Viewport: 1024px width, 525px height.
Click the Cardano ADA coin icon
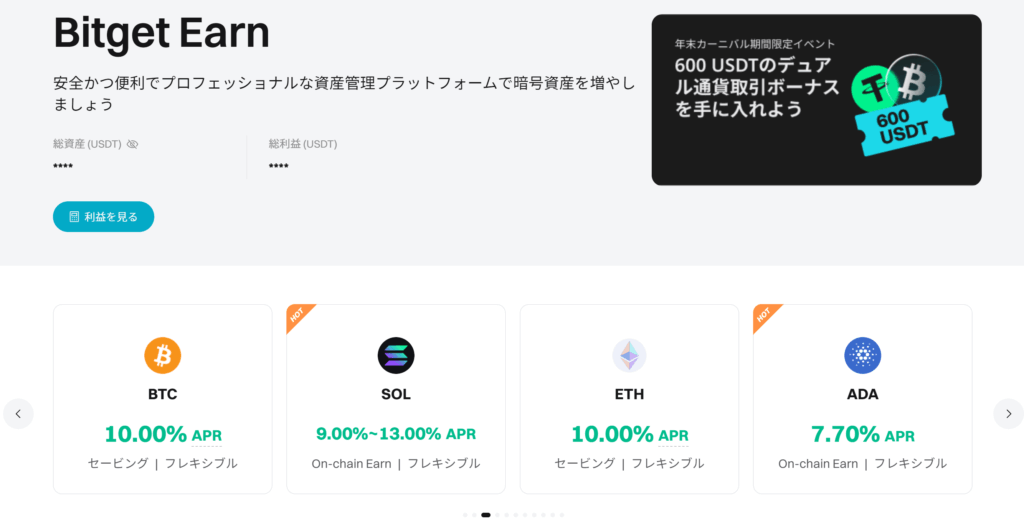coord(862,354)
